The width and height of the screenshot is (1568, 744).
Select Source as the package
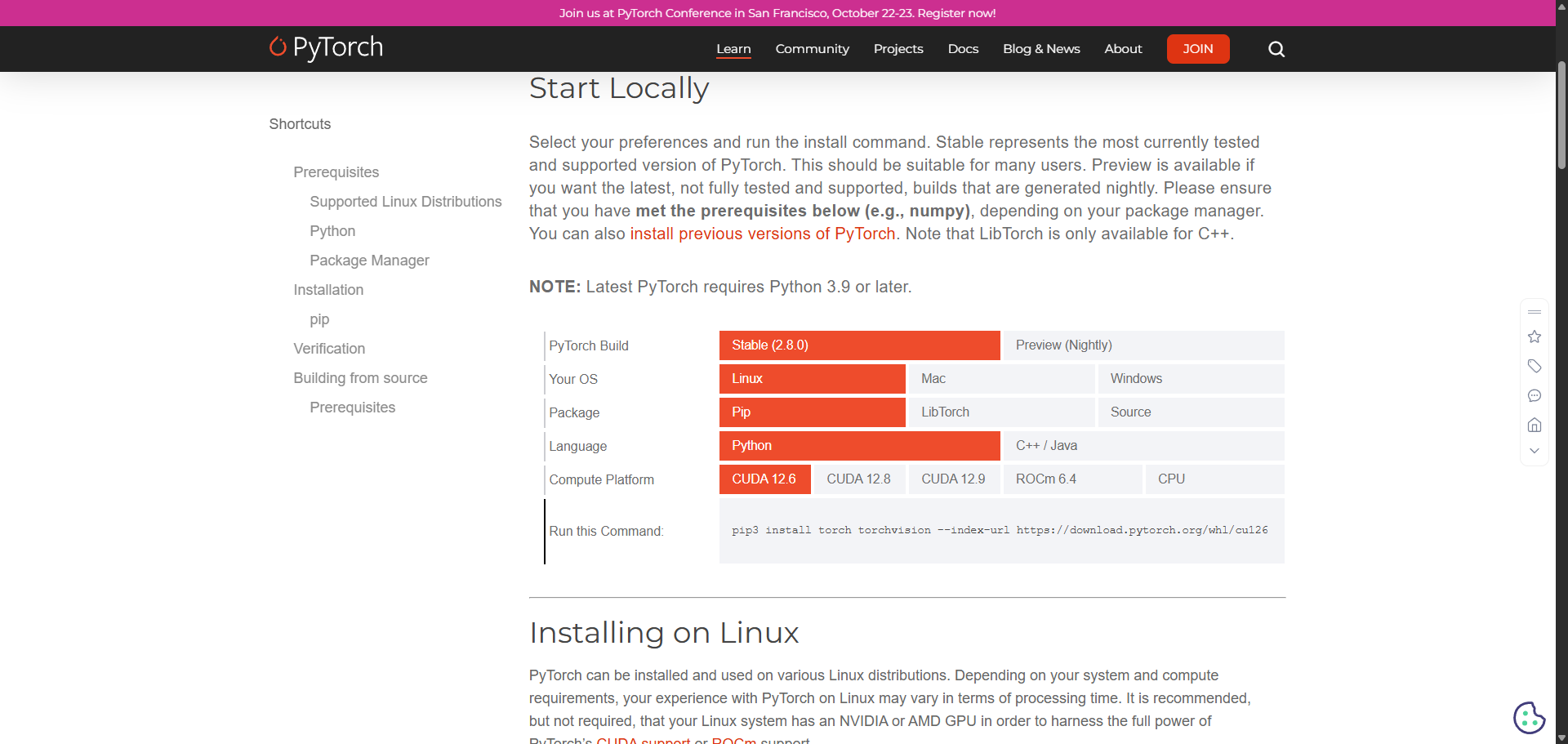[x=1192, y=412]
